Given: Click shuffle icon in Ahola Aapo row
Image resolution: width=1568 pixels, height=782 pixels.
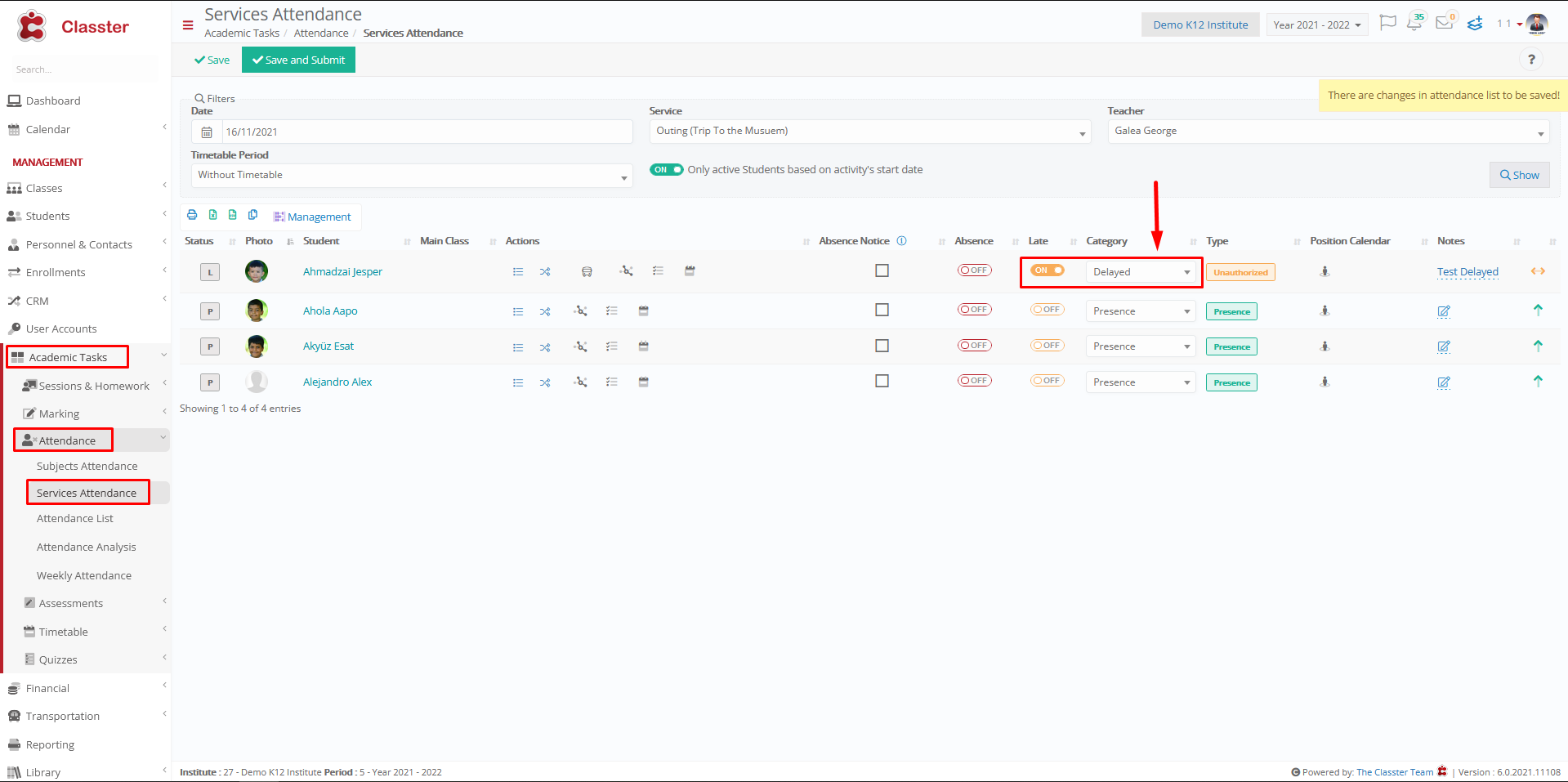Looking at the screenshot, I should click(x=545, y=311).
